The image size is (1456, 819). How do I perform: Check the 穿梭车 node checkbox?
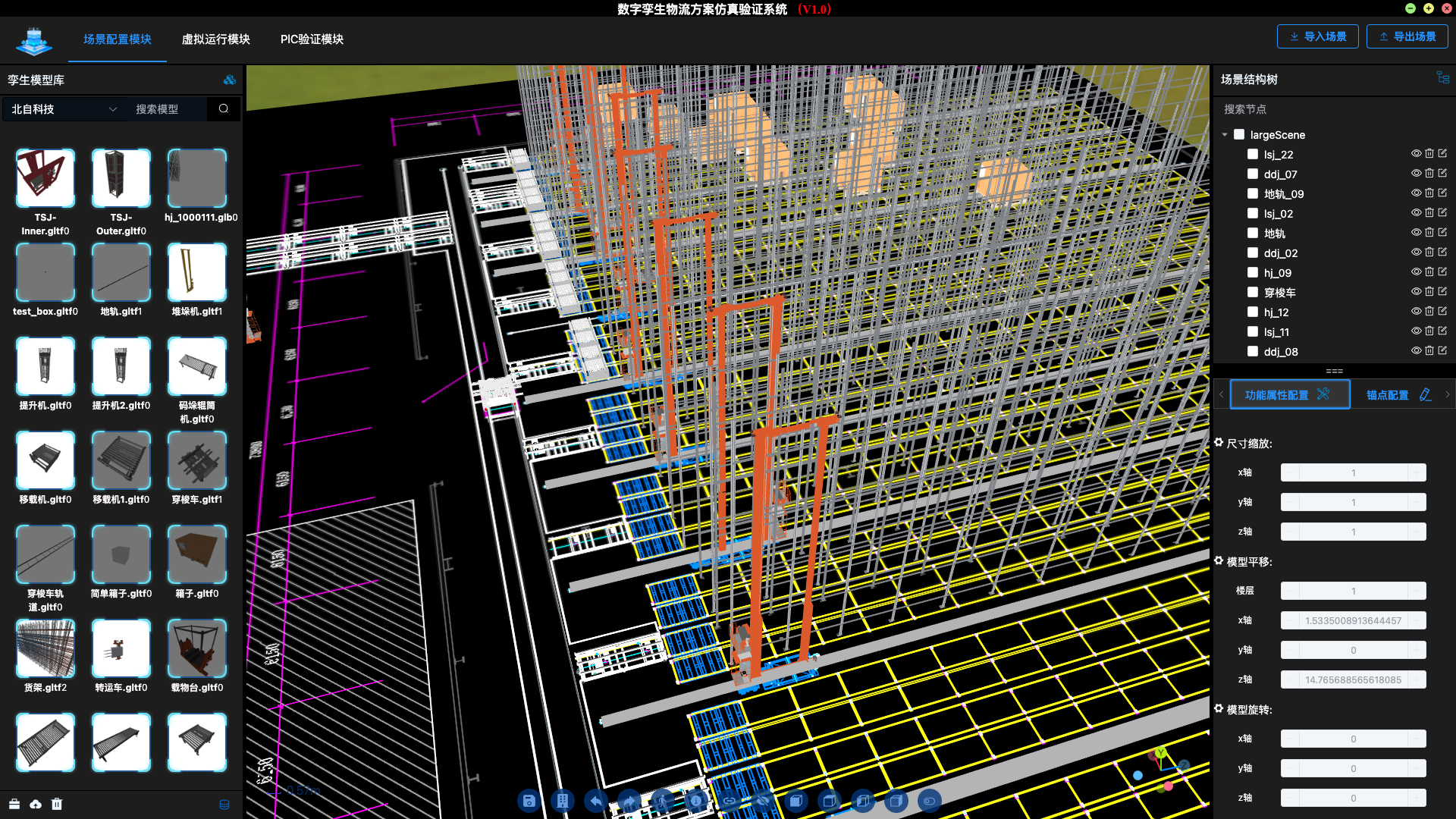tap(1253, 292)
